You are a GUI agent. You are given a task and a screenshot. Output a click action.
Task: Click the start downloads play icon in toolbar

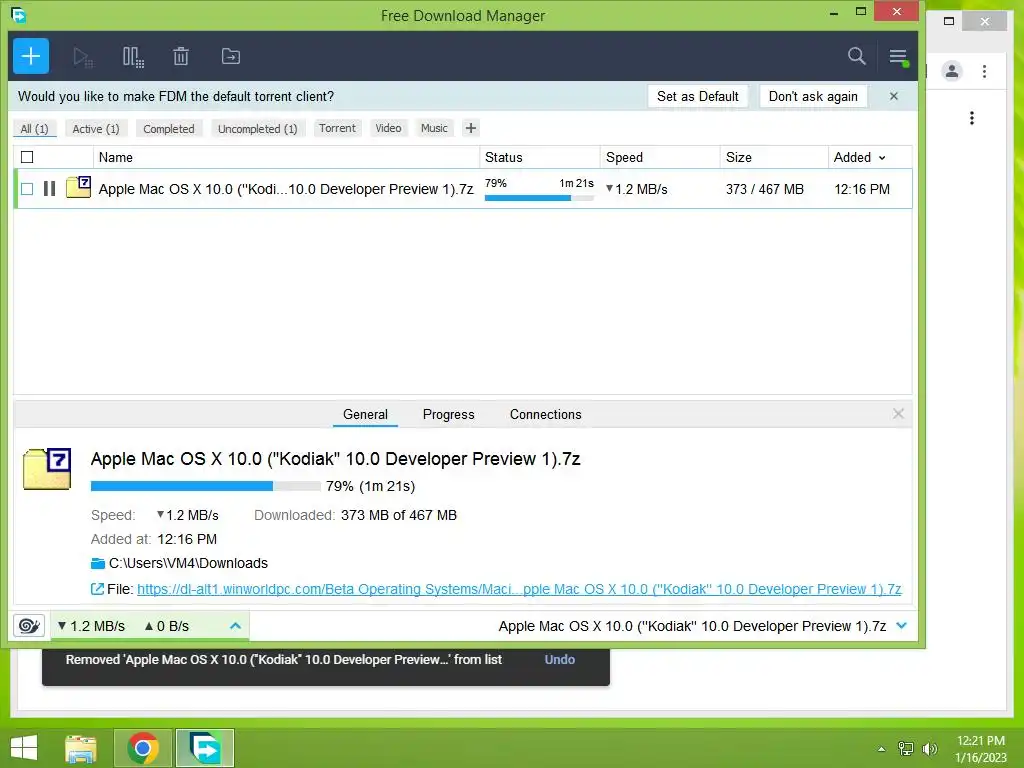[x=83, y=57]
